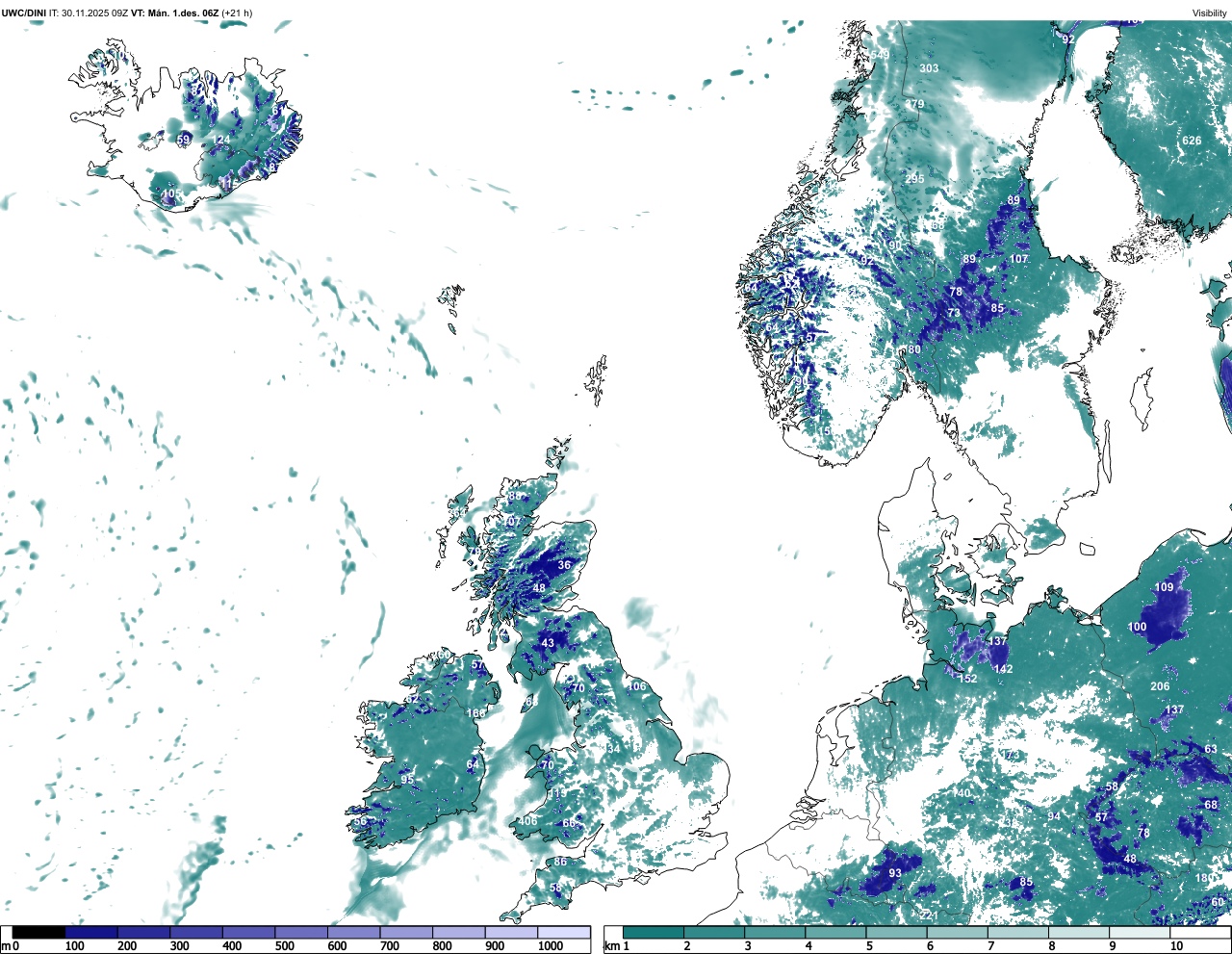Click the '59' value in western Iceland

tap(184, 140)
